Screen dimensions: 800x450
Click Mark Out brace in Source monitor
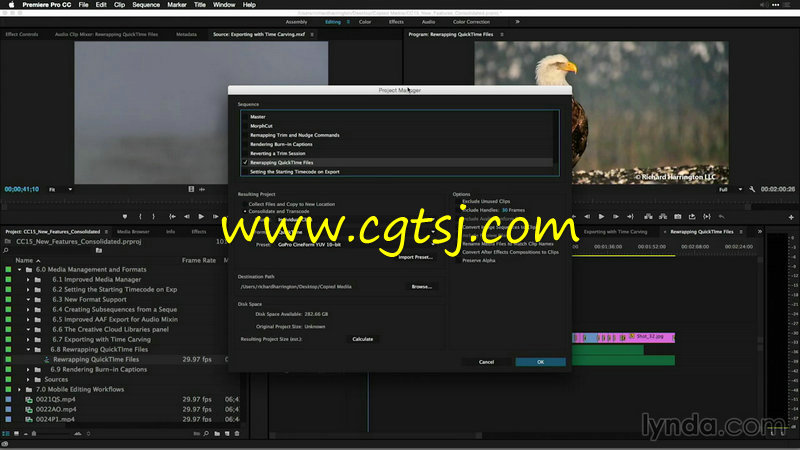pos(154,217)
